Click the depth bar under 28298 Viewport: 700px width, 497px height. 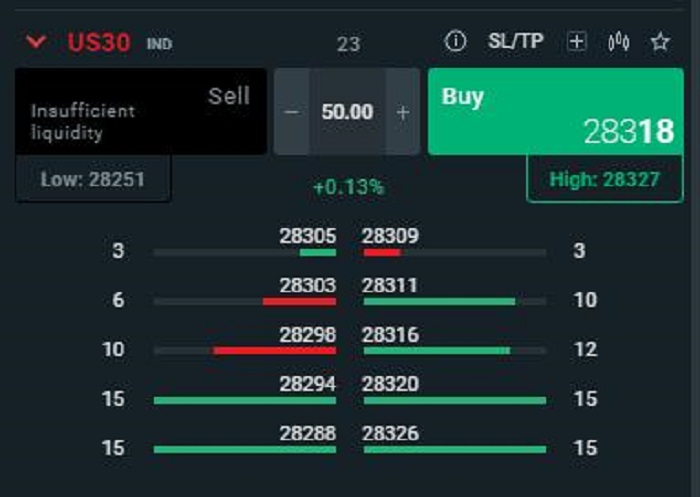(x=245, y=351)
